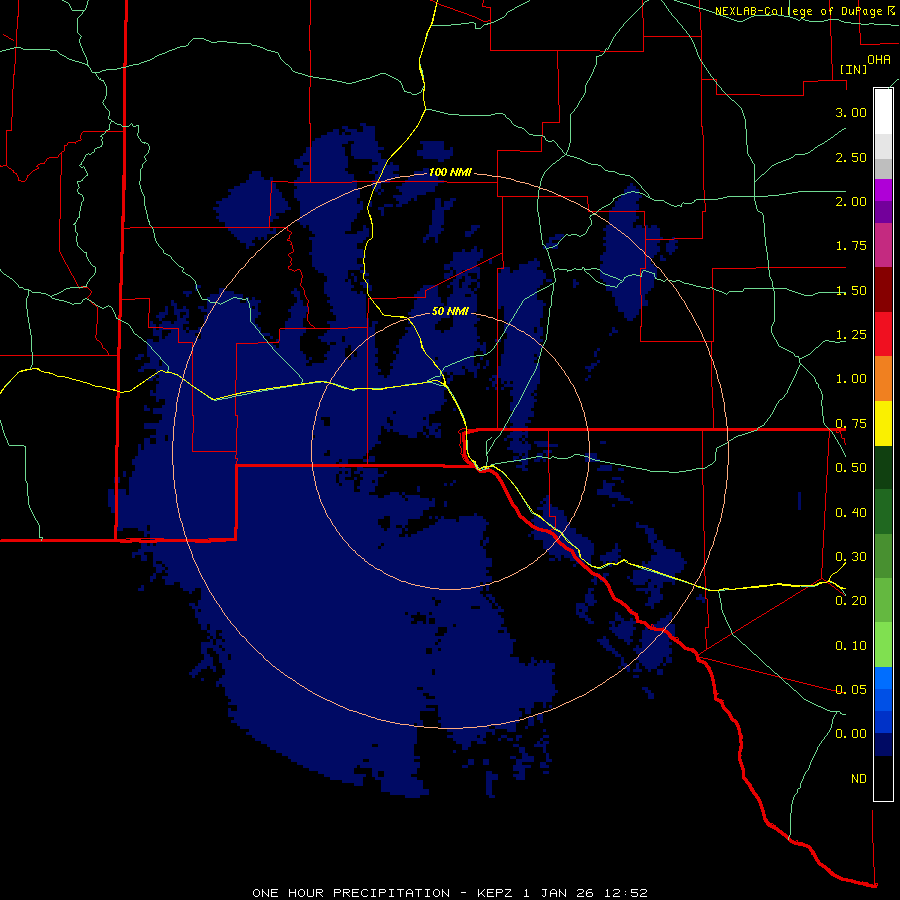
Task: Click the yellow color swatch in legend
Action: [x=883, y=423]
